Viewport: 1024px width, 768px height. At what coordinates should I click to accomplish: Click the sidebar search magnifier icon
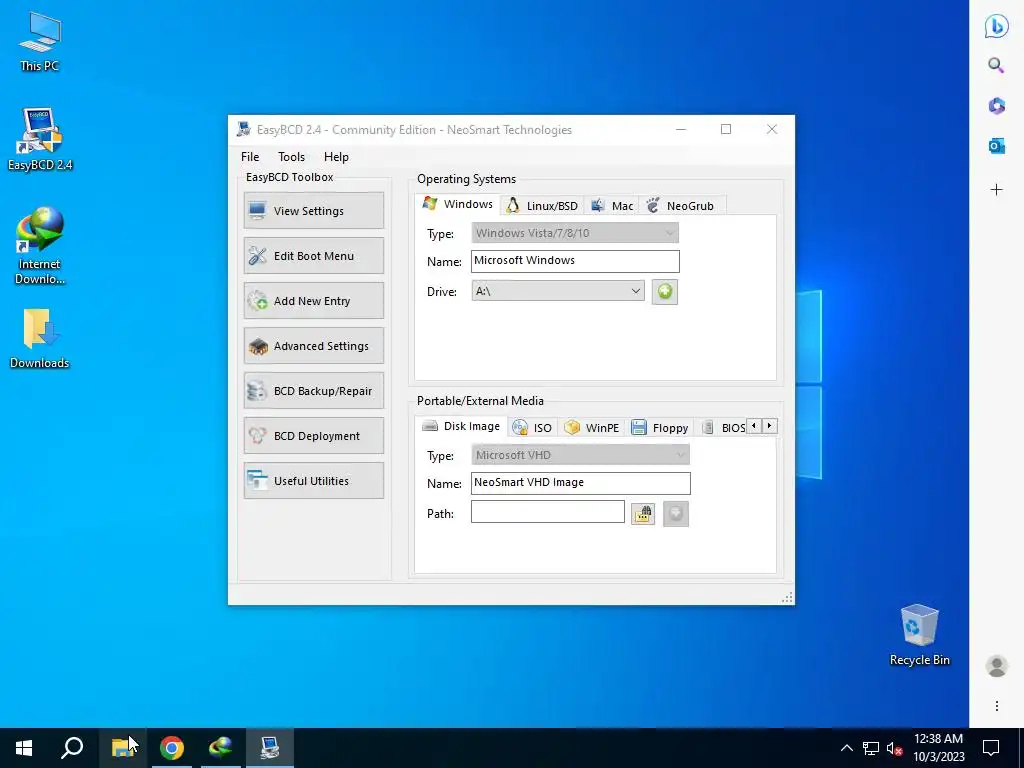pyautogui.click(x=997, y=65)
